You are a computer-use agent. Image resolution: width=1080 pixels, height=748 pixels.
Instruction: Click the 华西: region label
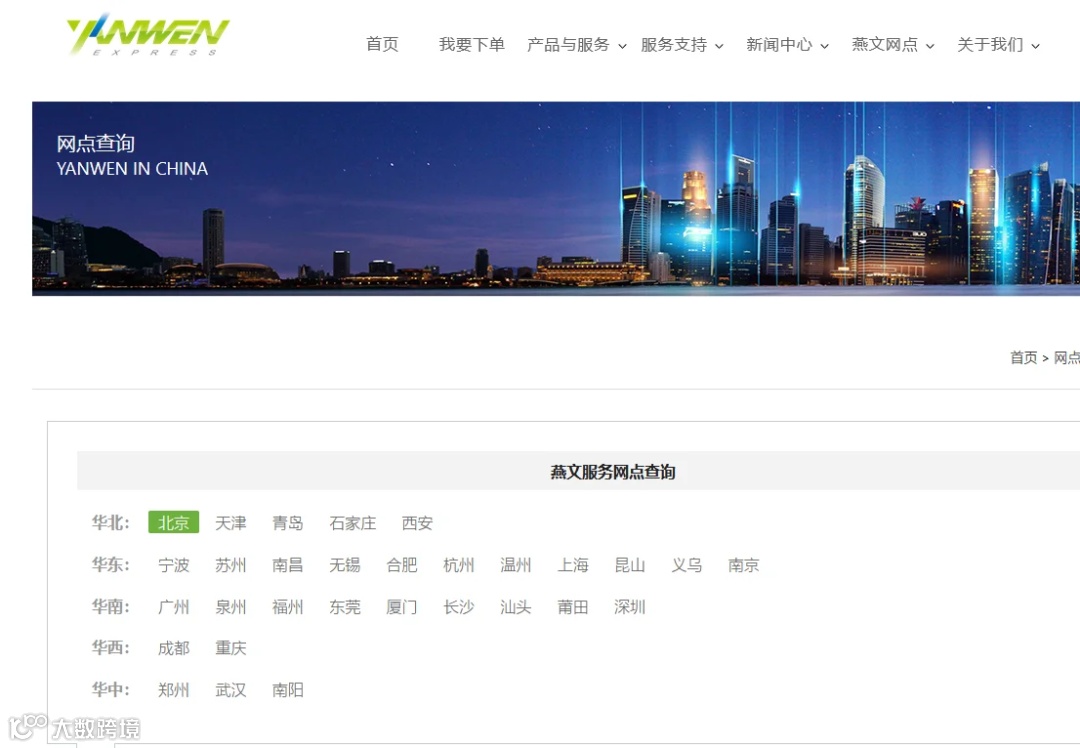point(111,648)
